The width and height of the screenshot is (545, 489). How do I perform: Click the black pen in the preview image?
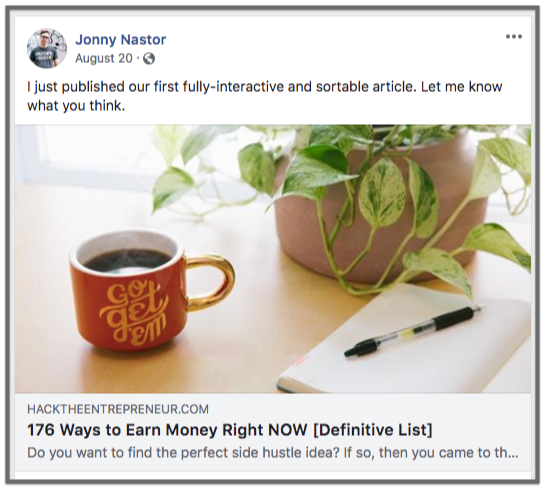413,331
